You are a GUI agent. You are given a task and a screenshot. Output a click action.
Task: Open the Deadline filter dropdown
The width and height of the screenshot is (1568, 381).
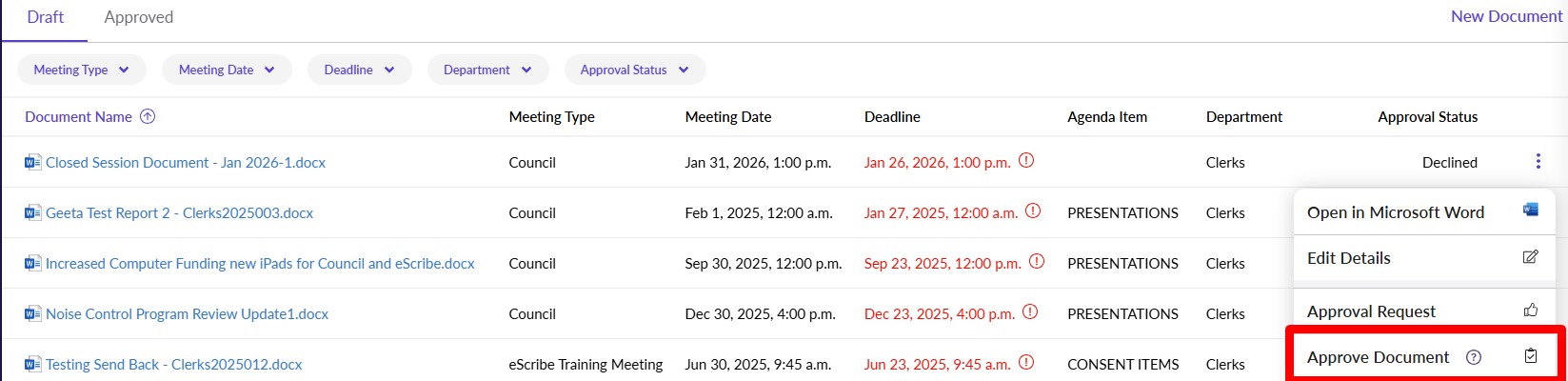point(359,70)
